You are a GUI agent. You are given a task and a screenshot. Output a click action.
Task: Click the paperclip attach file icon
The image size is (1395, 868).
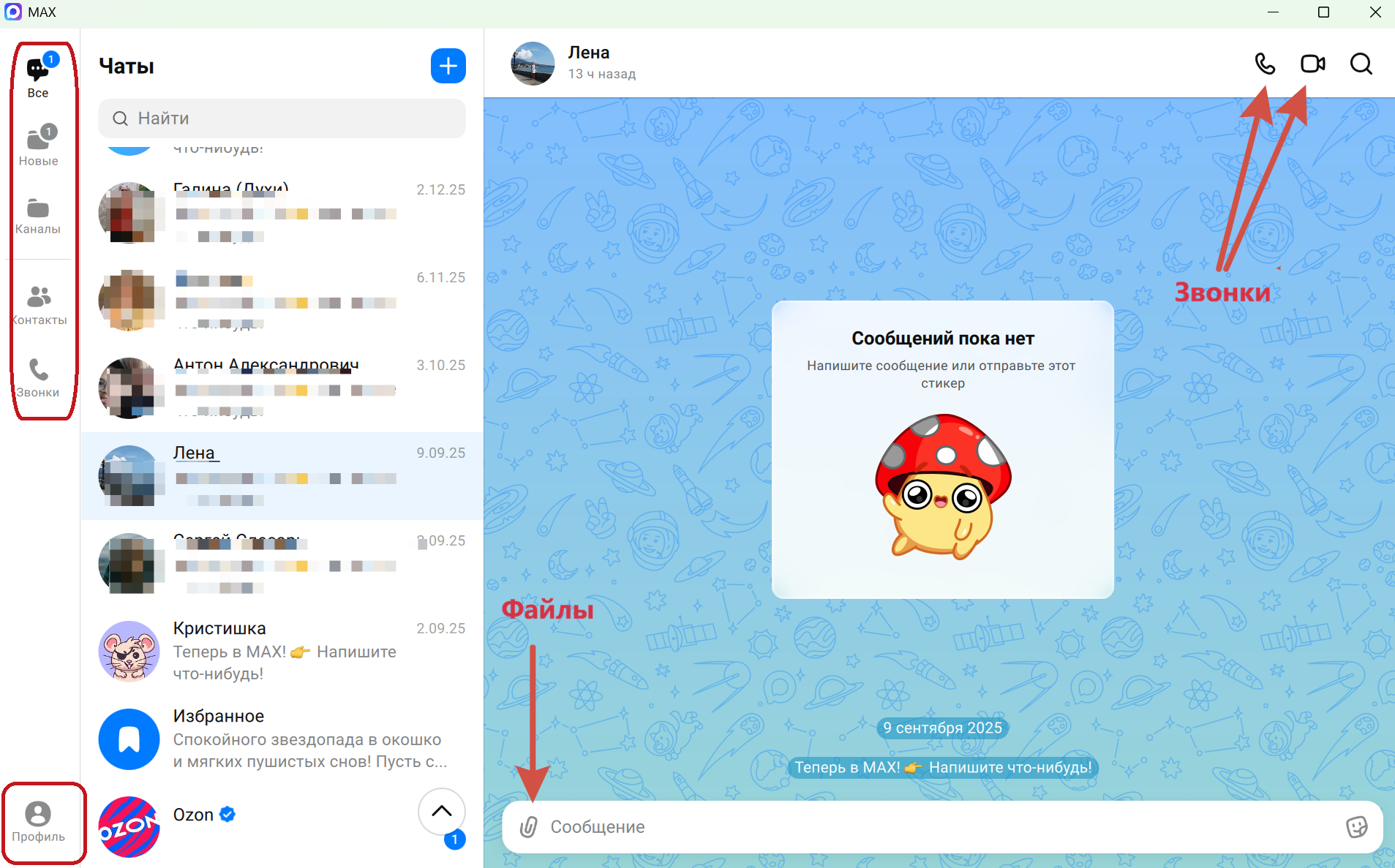tap(528, 827)
